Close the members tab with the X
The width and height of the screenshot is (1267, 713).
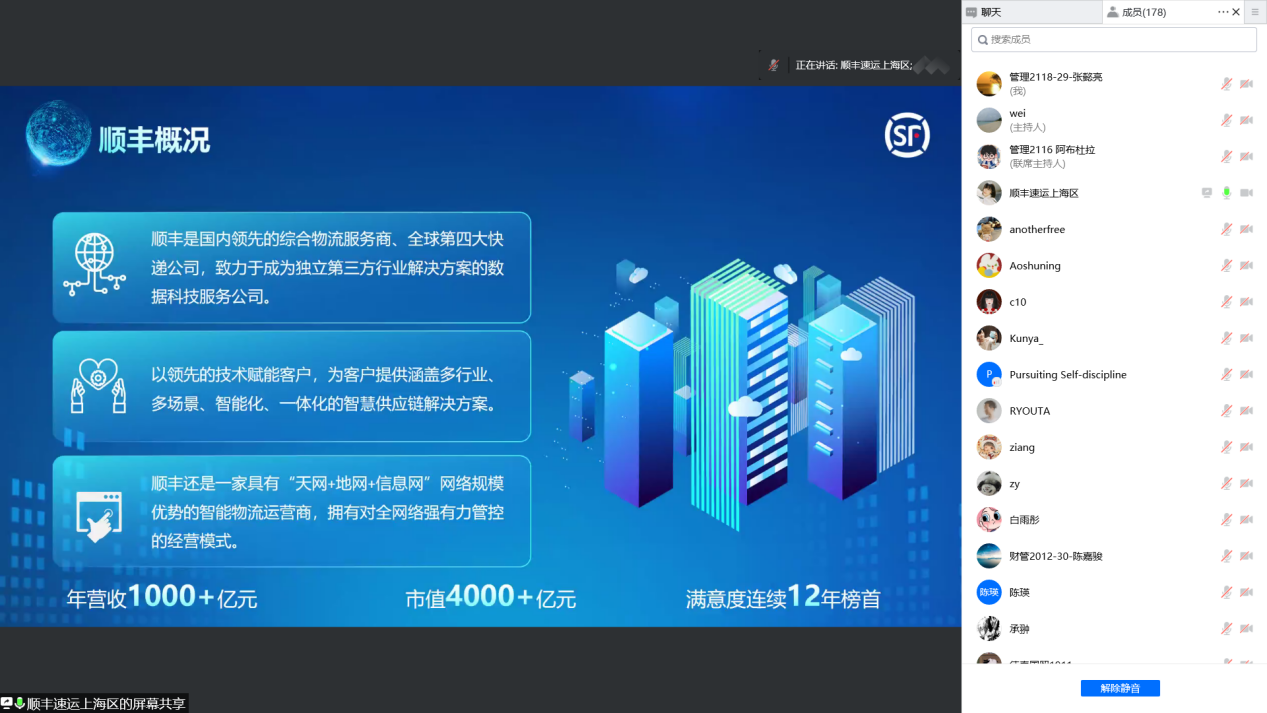[1236, 12]
